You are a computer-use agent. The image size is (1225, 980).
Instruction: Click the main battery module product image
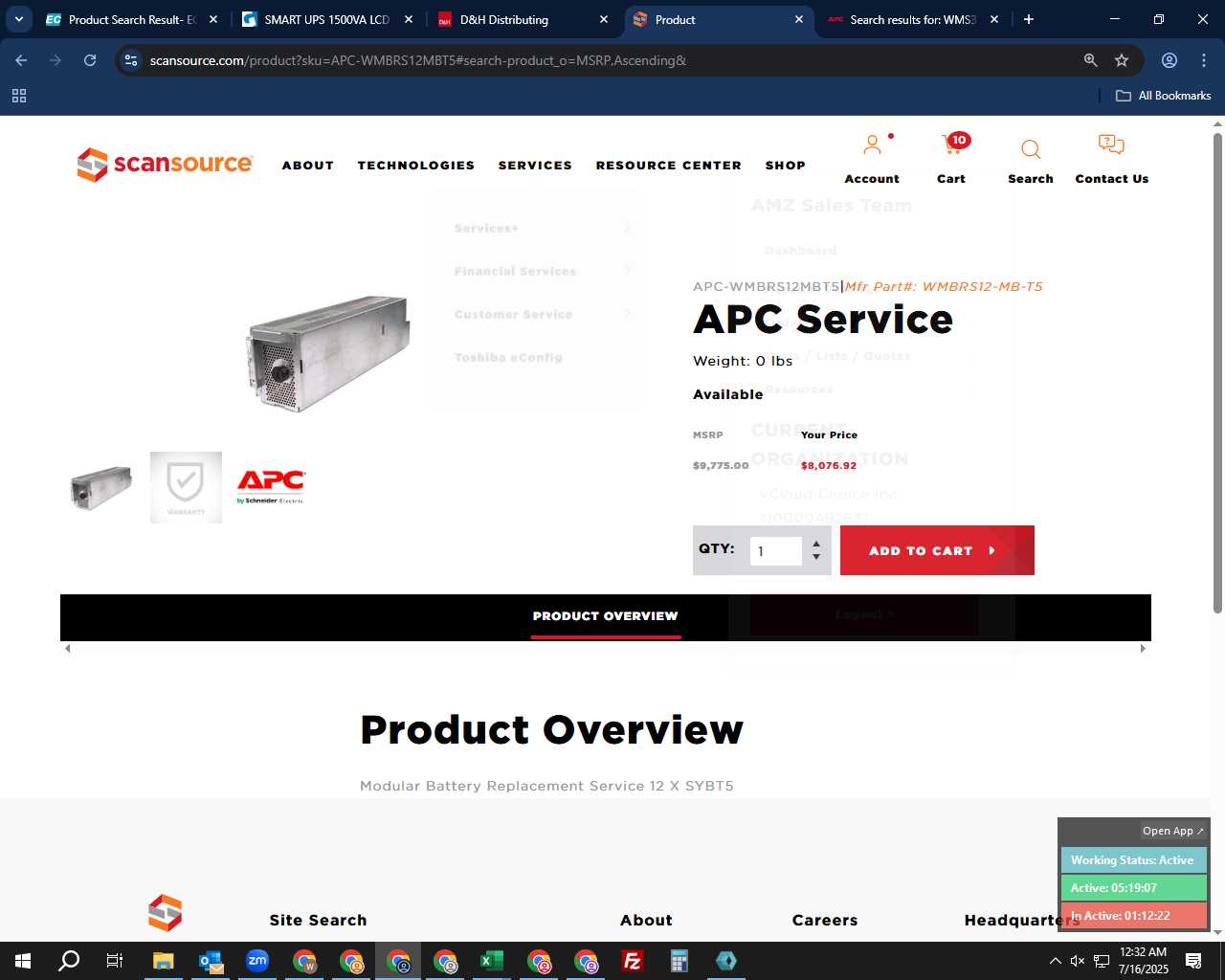click(x=329, y=353)
